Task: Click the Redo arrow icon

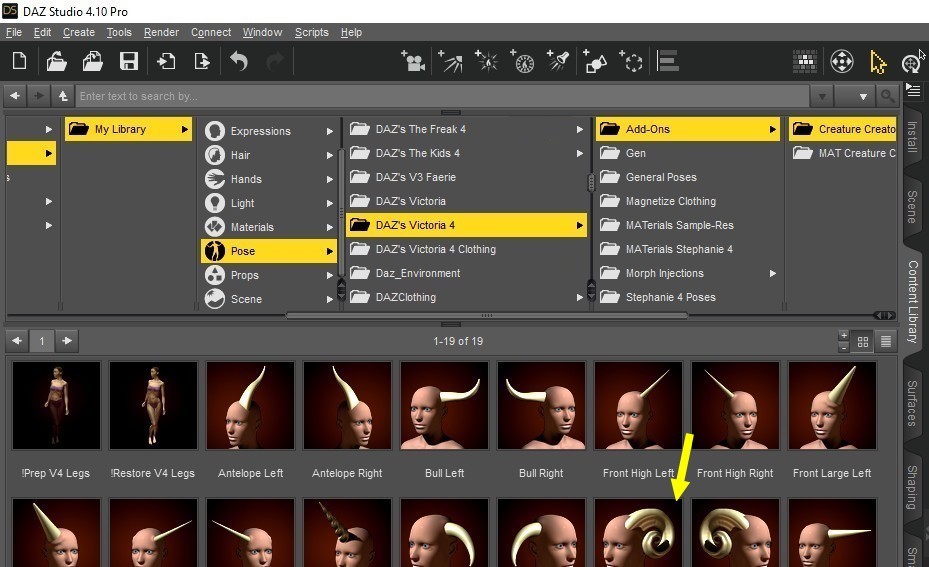Action: pyautogui.click(x=275, y=61)
